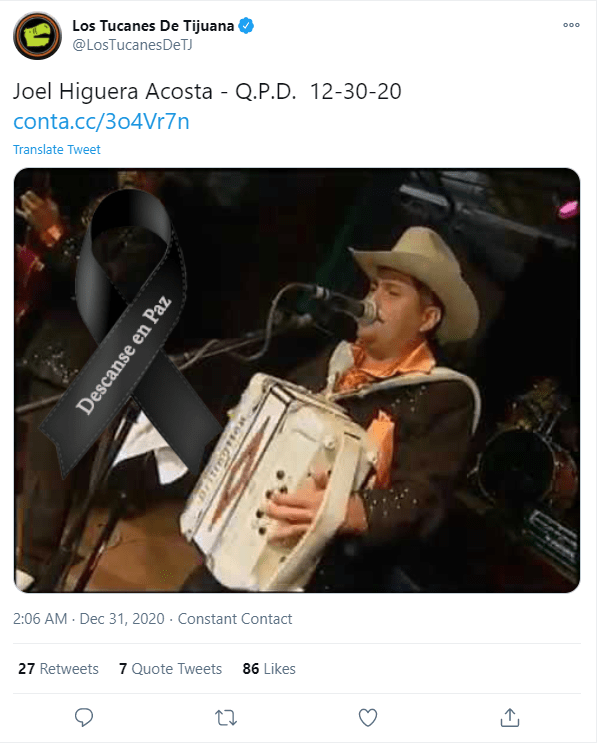601x743 pixels.
Task: Click the tweet text Joel Higuera Acosta
Action: [x=113, y=91]
